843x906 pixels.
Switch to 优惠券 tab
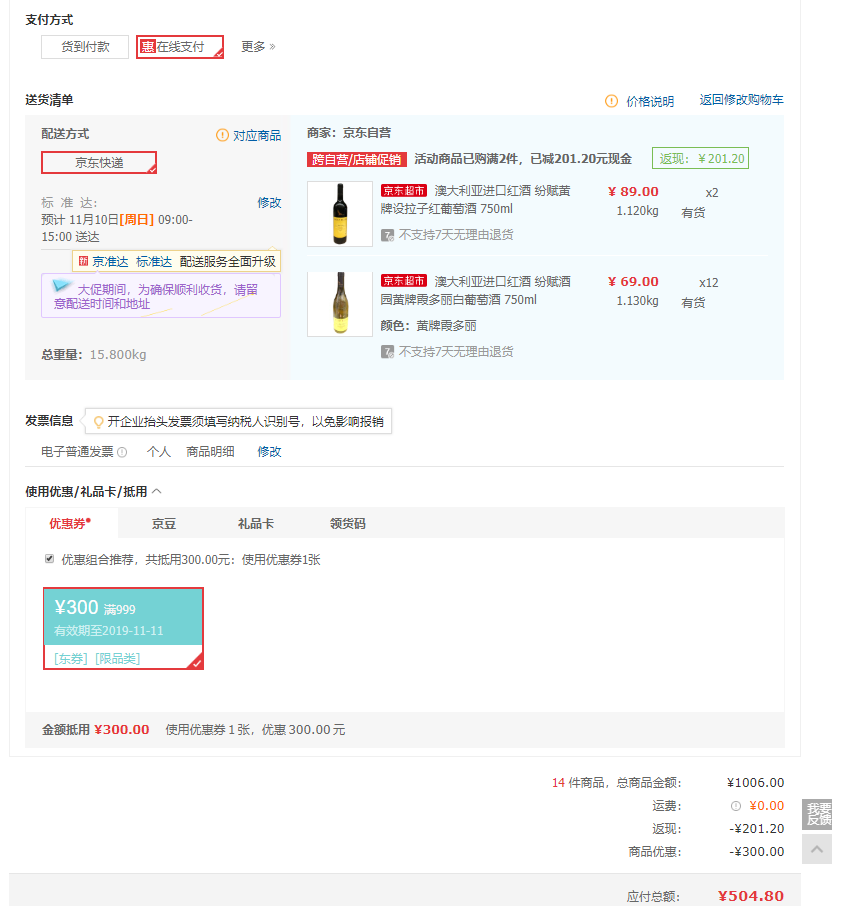tap(70, 523)
